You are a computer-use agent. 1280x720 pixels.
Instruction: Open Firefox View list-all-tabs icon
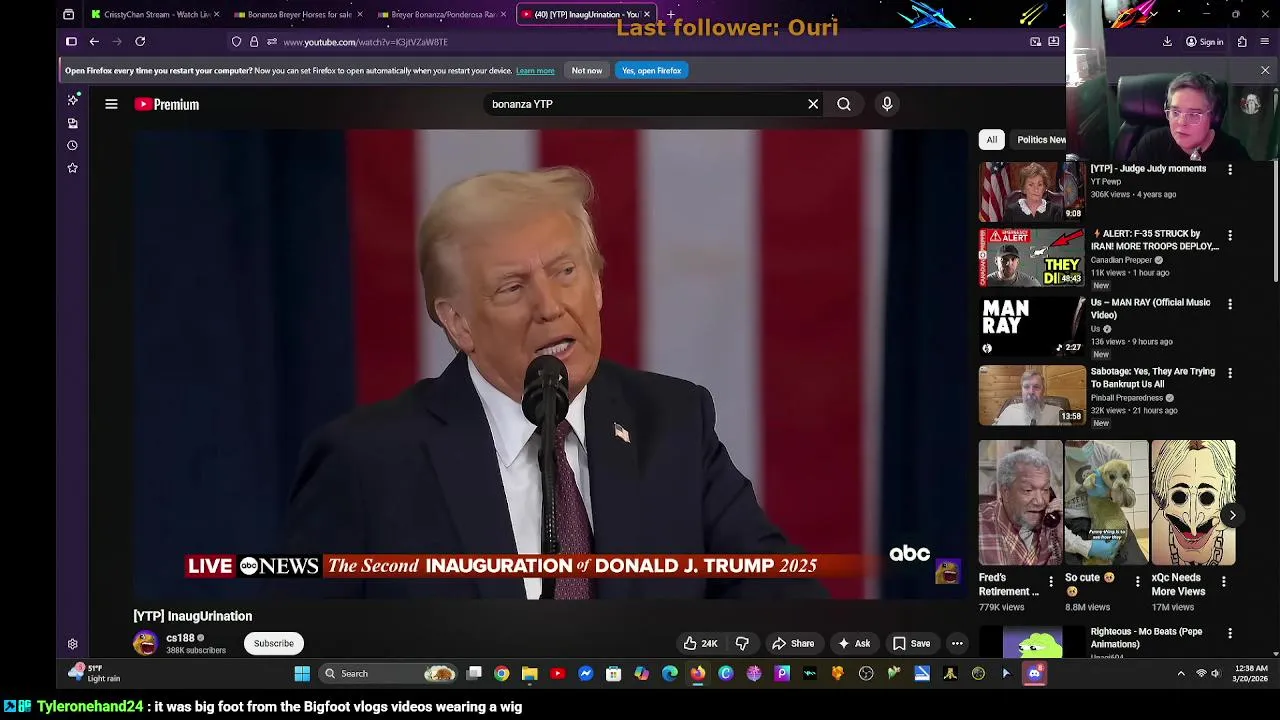pos(68,14)
